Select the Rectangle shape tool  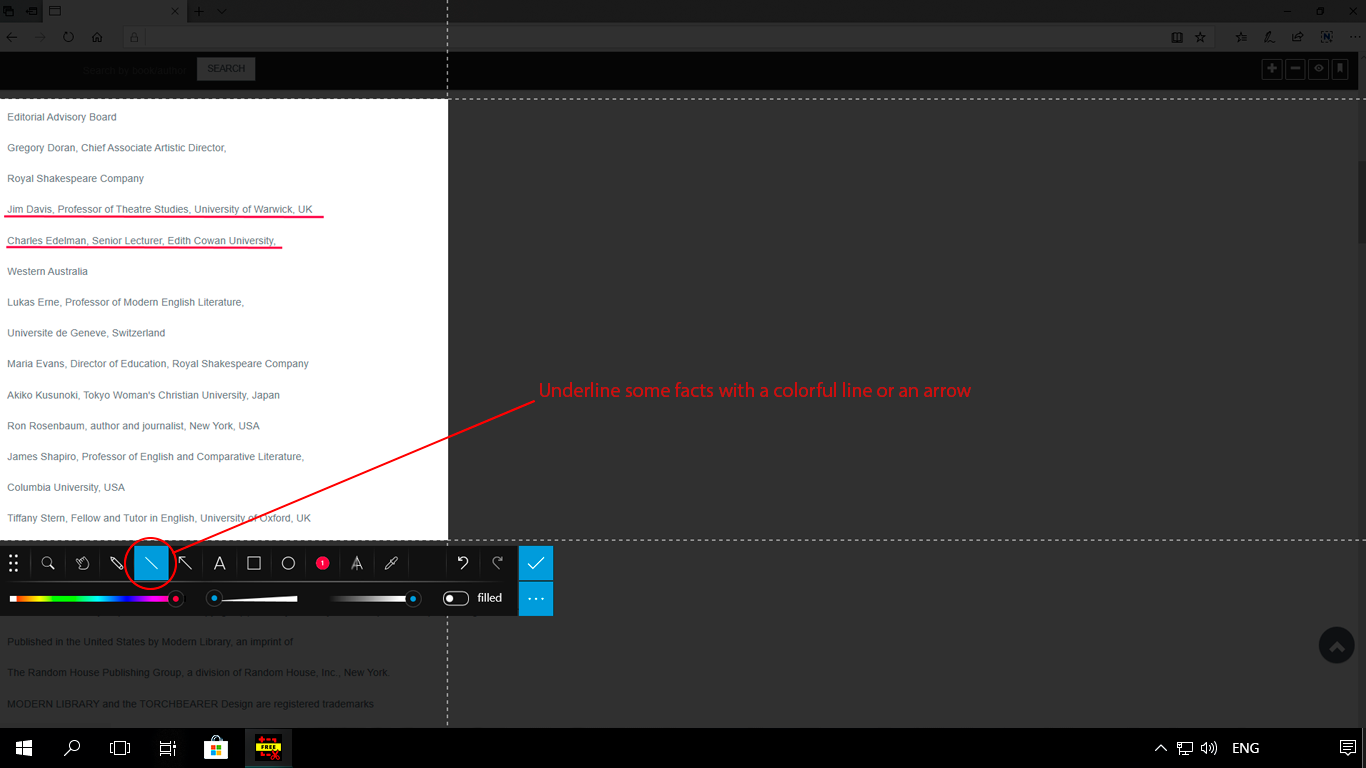pyautogui.click(x=253, y=563)
